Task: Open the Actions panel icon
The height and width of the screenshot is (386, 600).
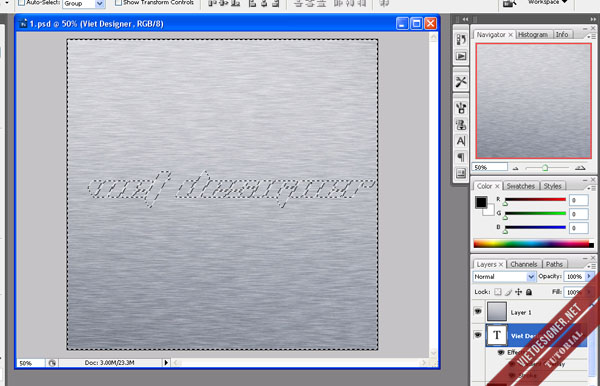Action: click(x=461, y=56)
